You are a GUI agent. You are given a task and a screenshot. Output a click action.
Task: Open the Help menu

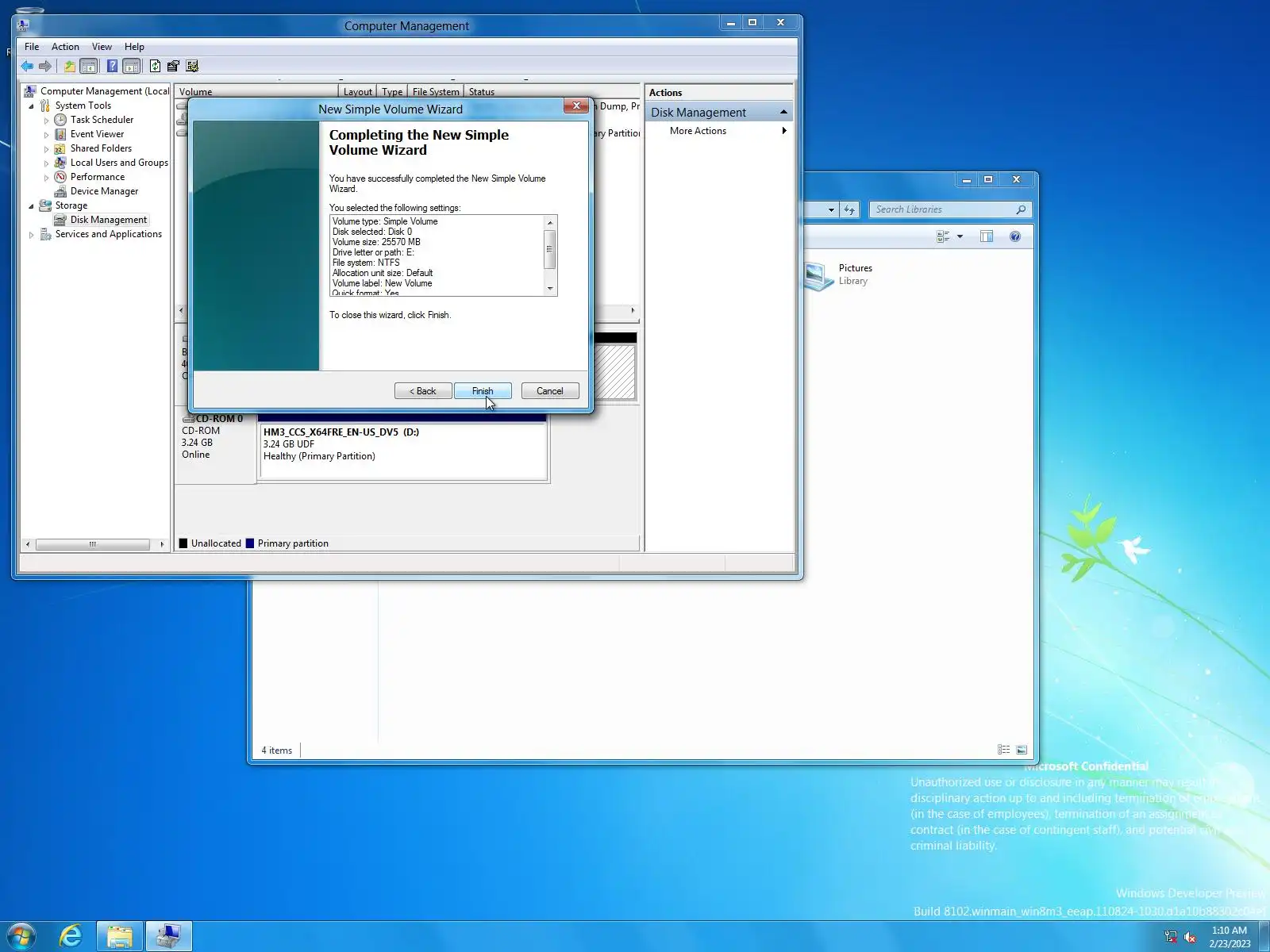tap(134, 47)
